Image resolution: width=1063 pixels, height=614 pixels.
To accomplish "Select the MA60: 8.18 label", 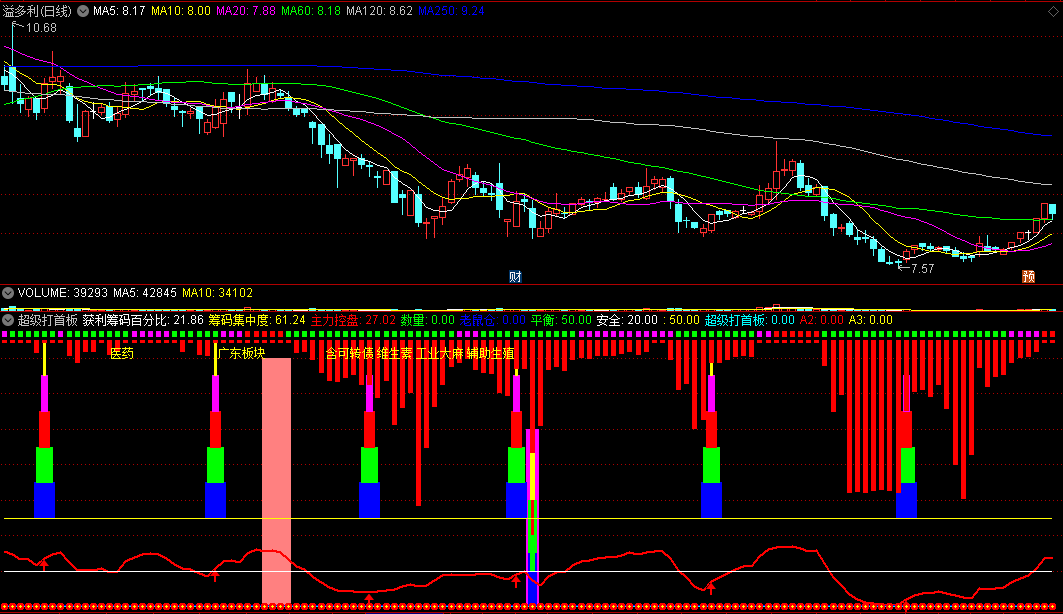I will pyautogui.click(x=310, y=11).
